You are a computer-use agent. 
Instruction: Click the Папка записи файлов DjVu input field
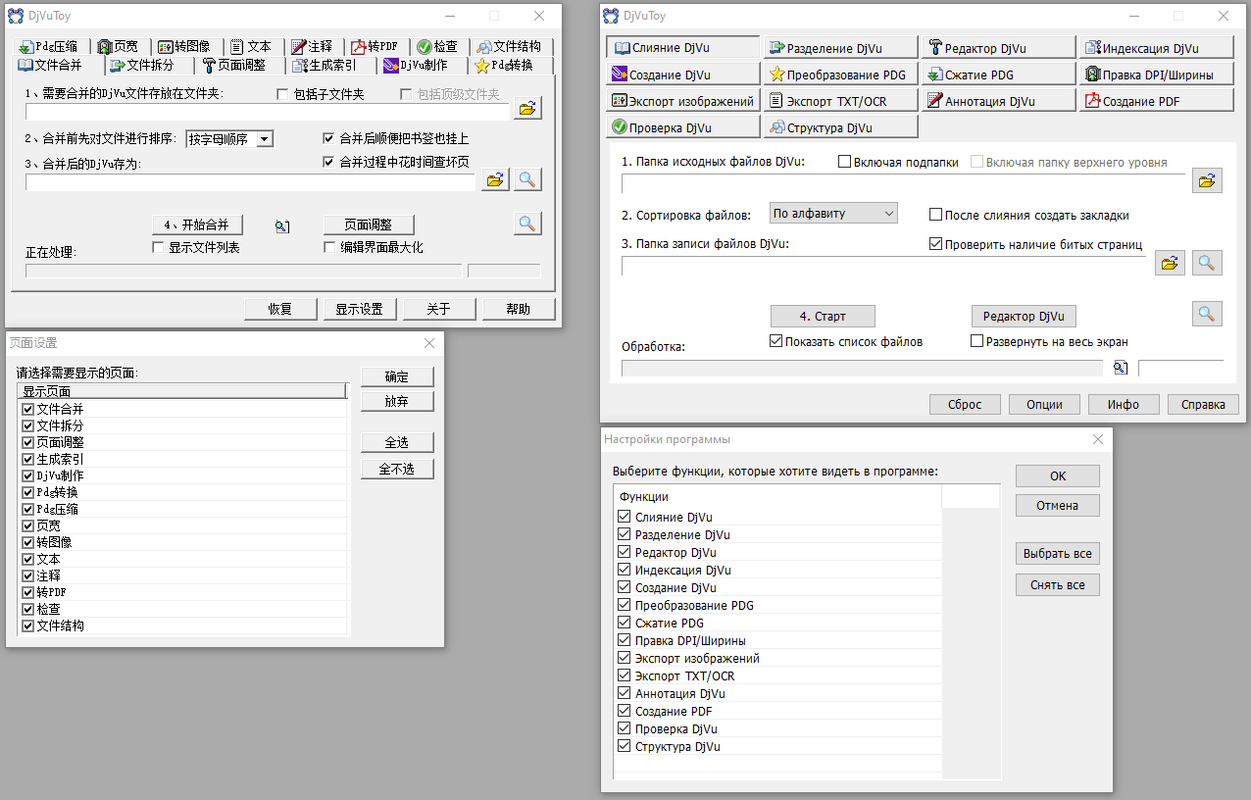point(883,265)
